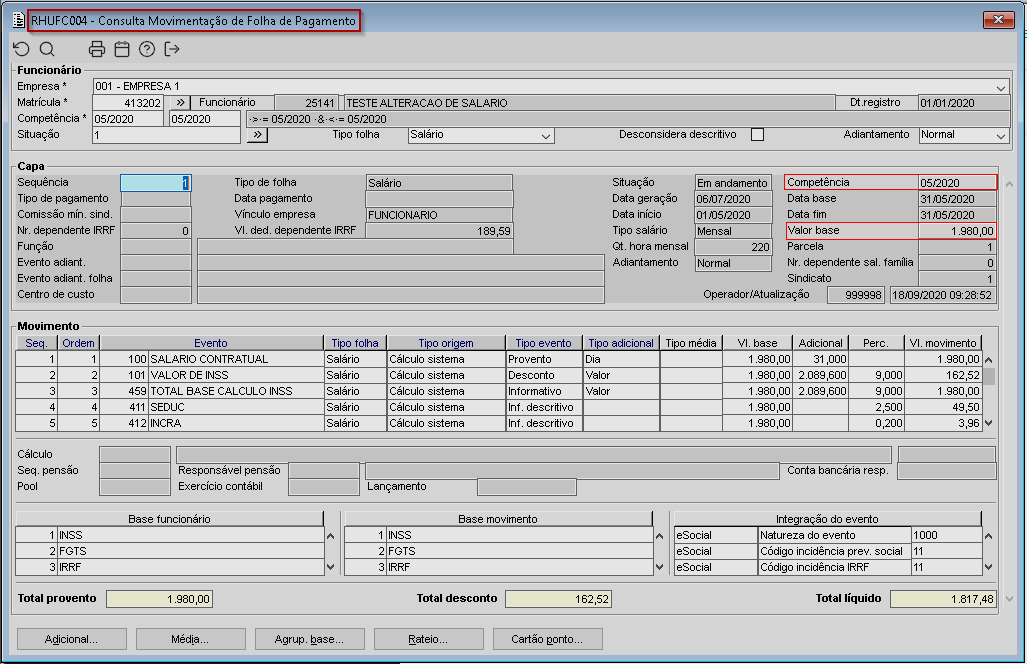This screenshot has height=664, width=1027.
Task: Expand the Empresa dropdown
Action: point(1001,88)
